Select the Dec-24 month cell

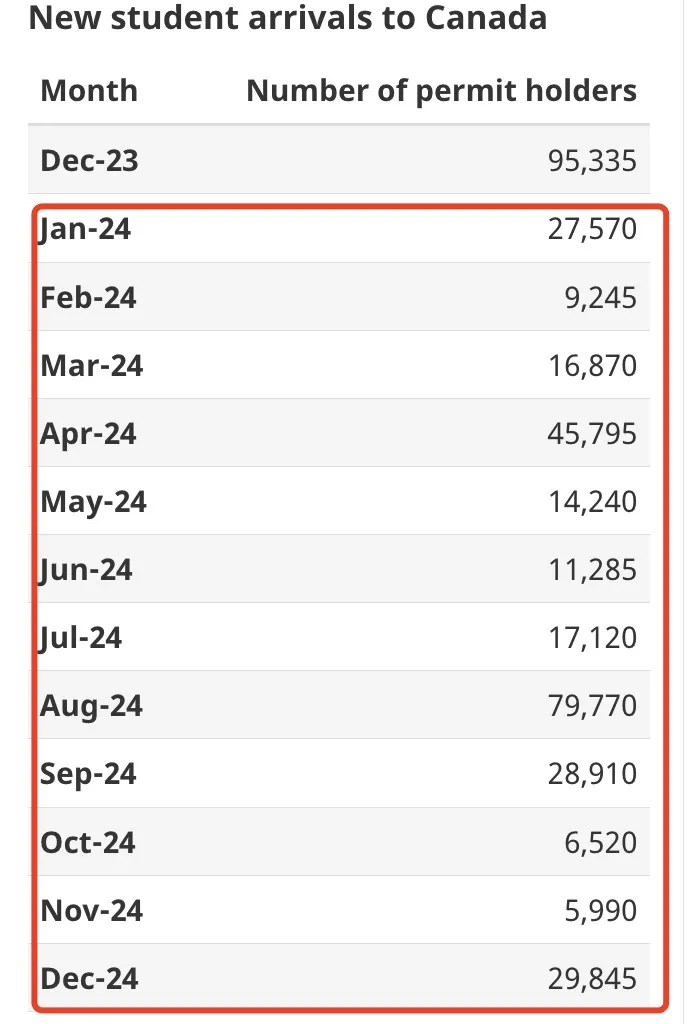coord(90,978)
